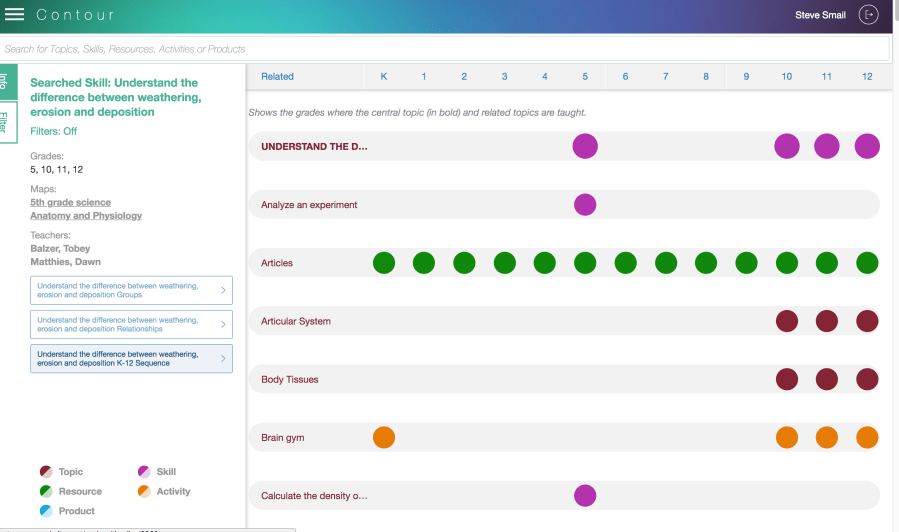Click the Brain gym orange dot at grade K
Viewport: 899px width, 532px height.
pyautogui.click(x=384, y=437)
